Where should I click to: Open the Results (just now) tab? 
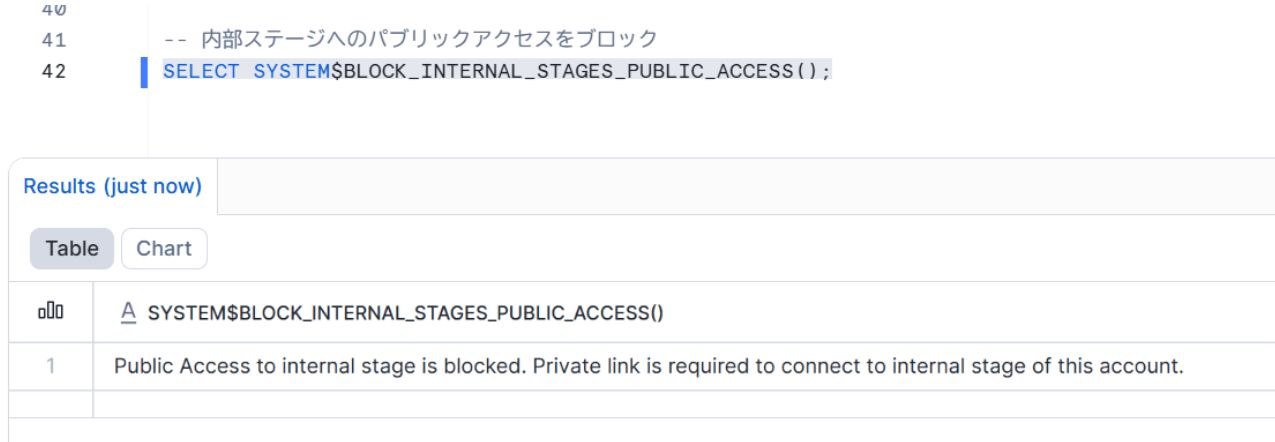pyautogui.click(x=113, y=187)
